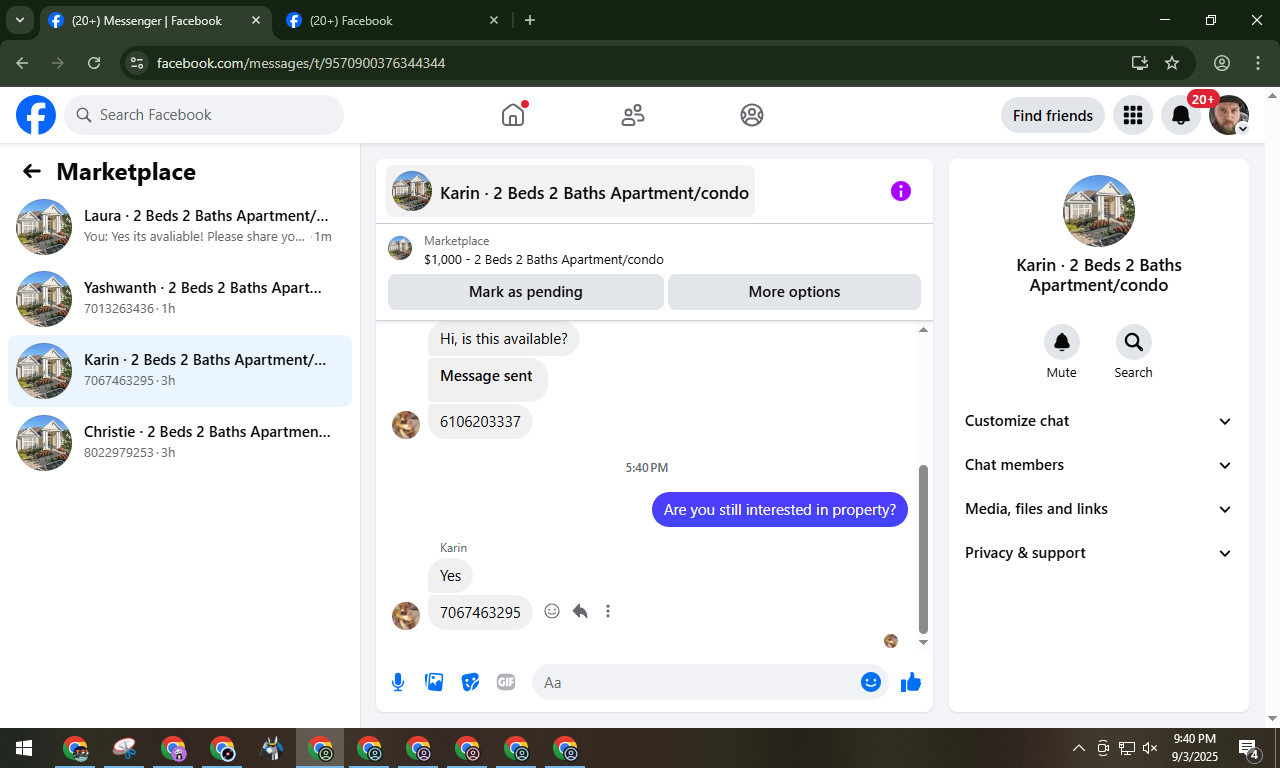Focus the Search Facebook field

[204, 115]
